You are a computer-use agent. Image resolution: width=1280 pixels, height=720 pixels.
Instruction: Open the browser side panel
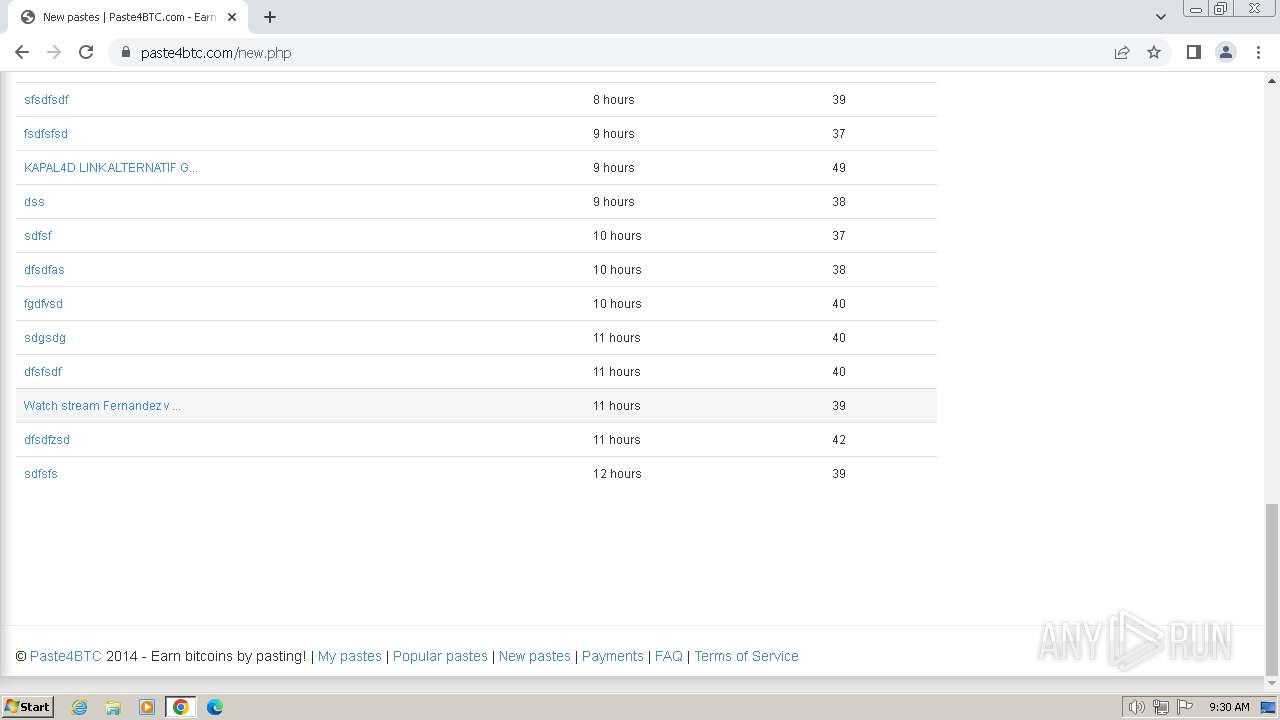1193,52
